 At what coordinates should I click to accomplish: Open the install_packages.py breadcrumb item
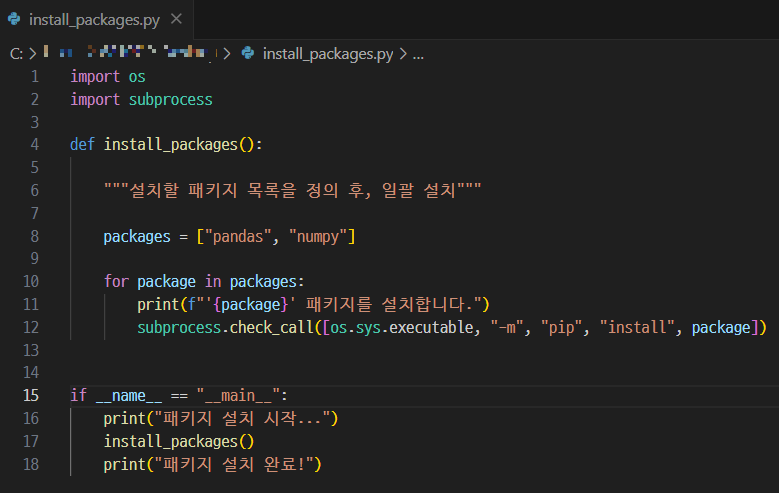328,53
